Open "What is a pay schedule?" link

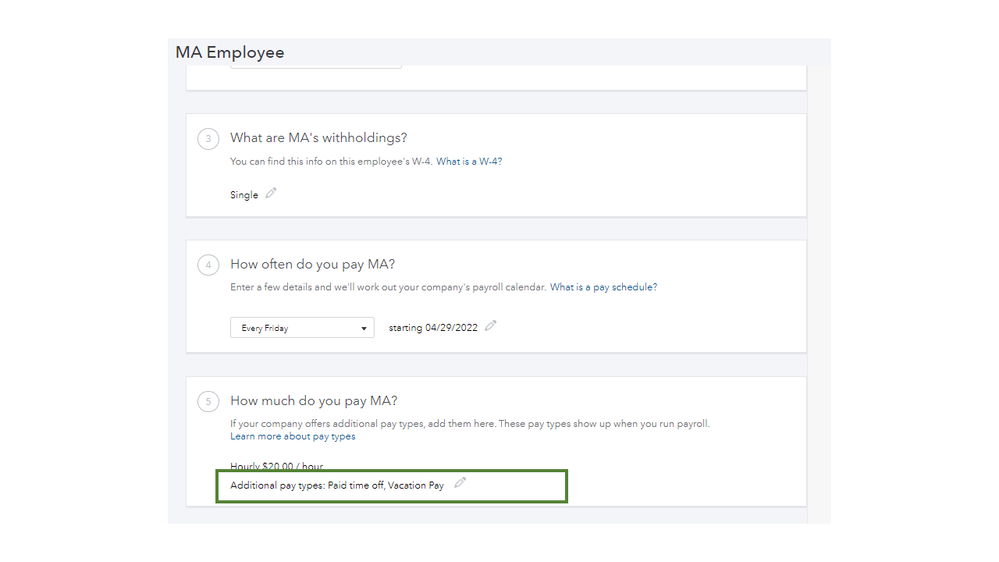[603, 287]
